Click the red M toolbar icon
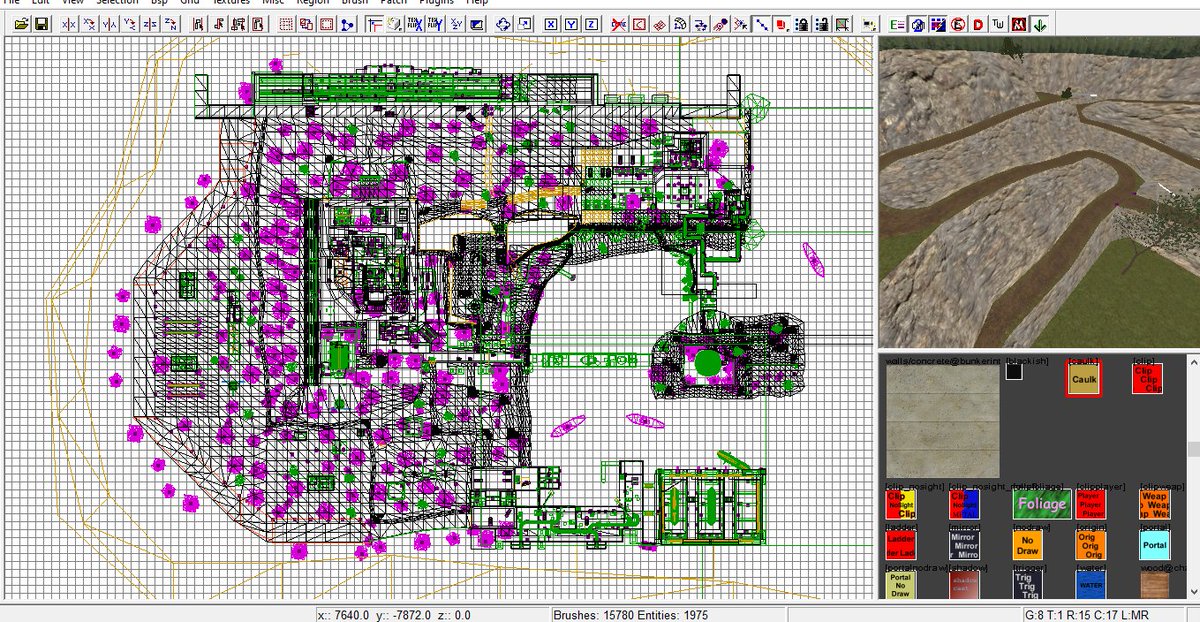1200x622 pixels. tap(1019, 24)
